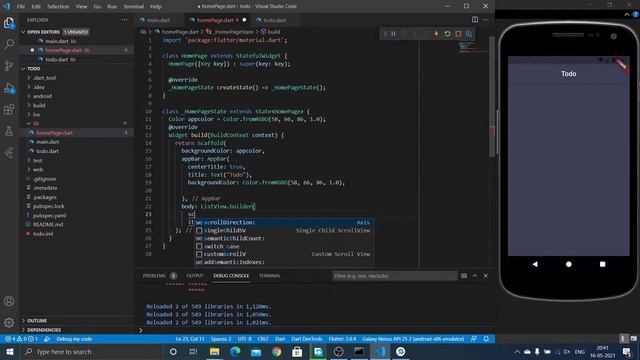The image size is (640, 360).
Task: Open the Explorer view in activity bar
Action: (9, 23)
